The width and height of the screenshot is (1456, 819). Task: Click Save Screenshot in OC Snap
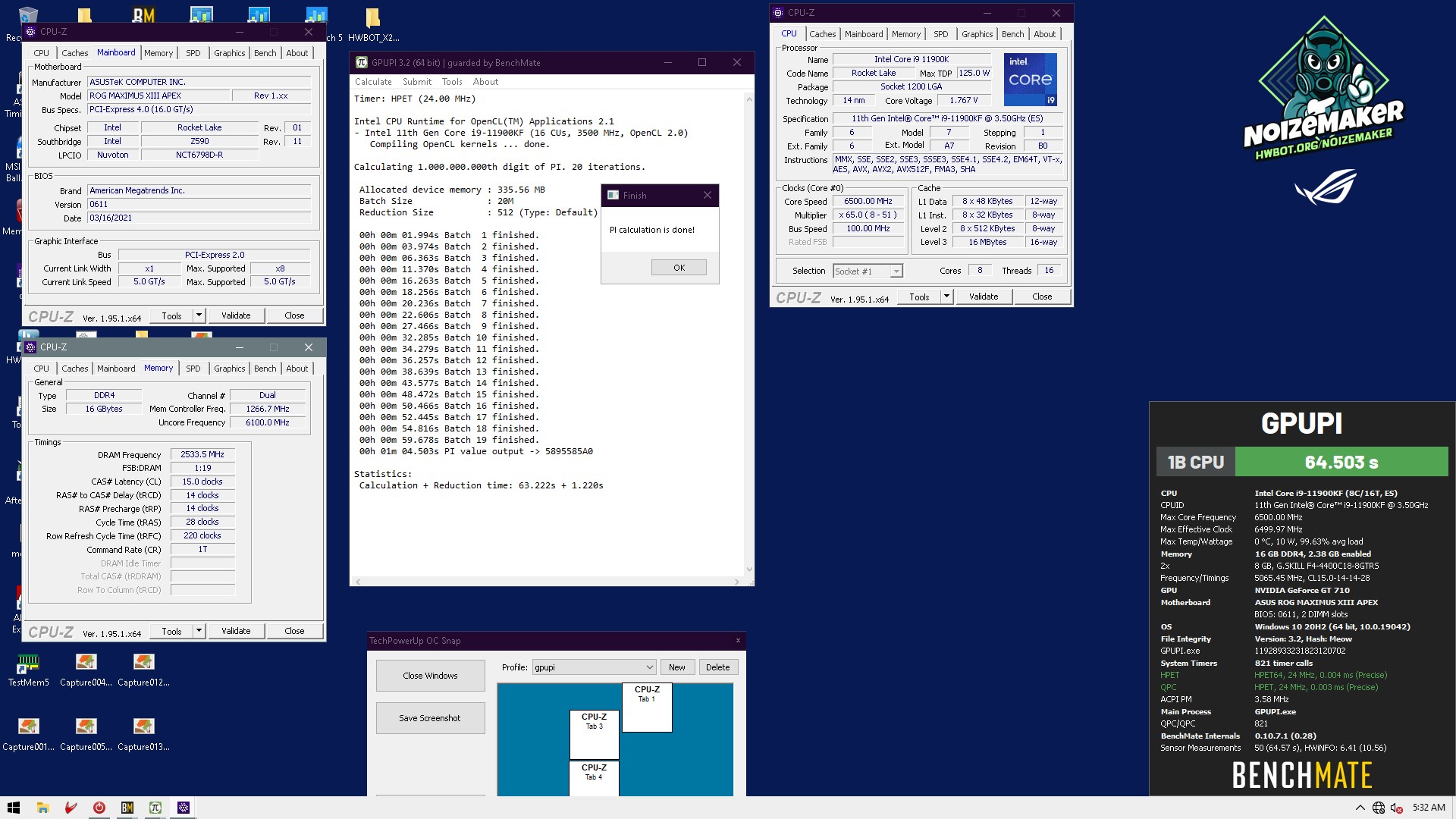tap(430, 718)
